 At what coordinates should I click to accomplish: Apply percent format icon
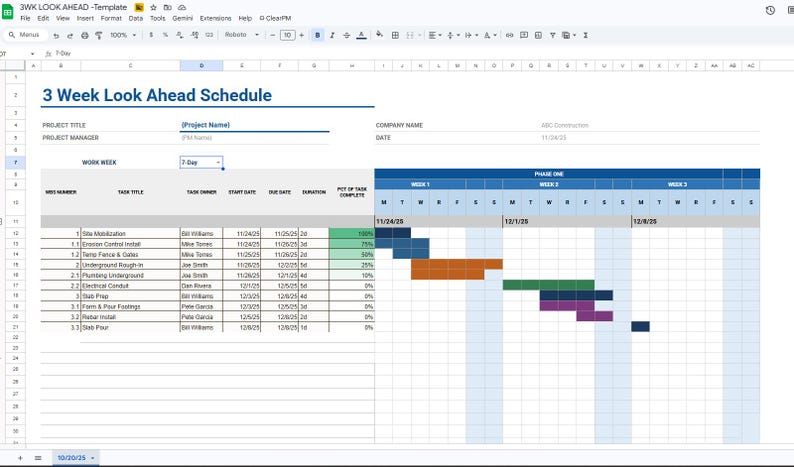tap(165, 35)
